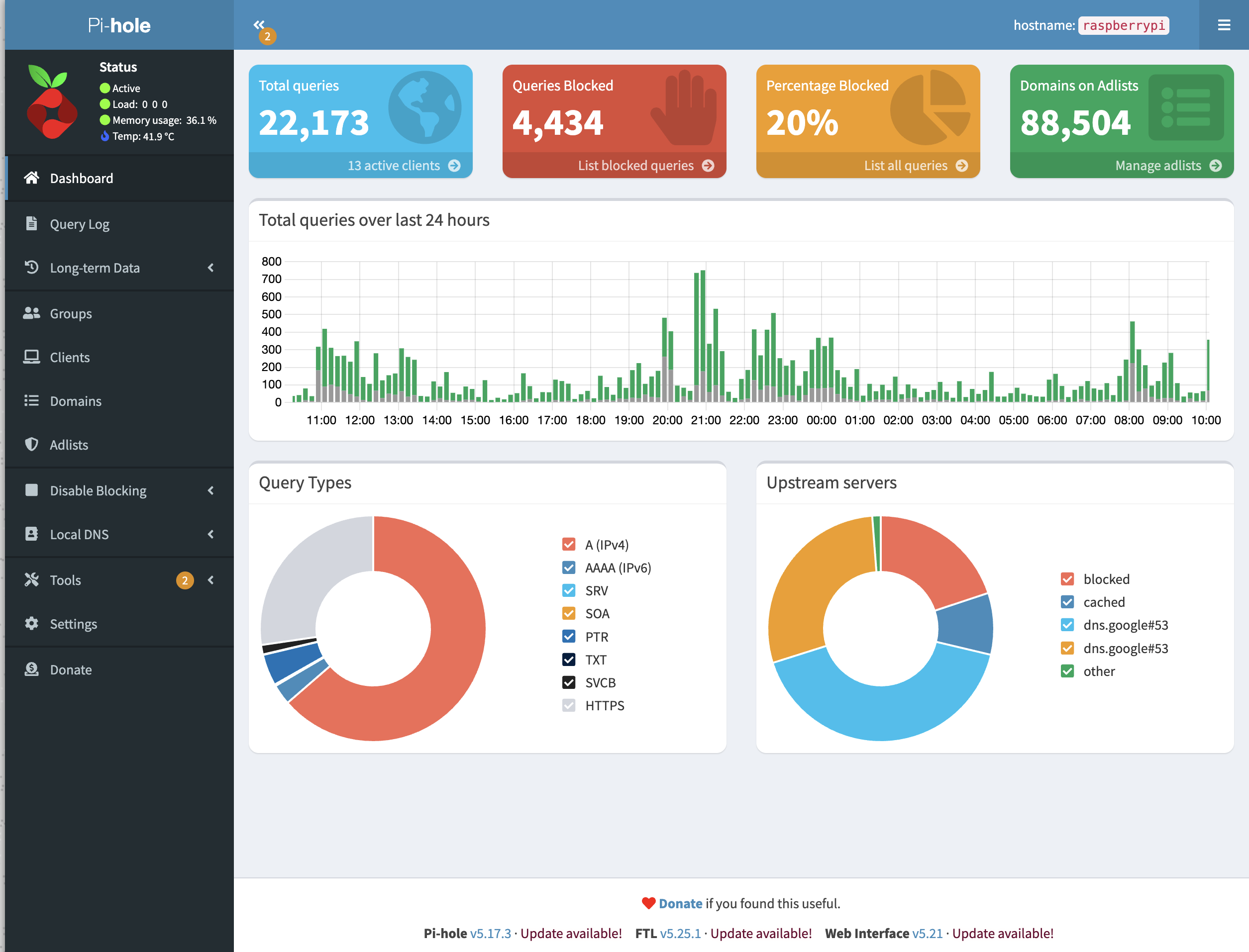Screen dimensions: 1249x952
Task: Disable the A (IPv4) query type
Action: (568, 545)
